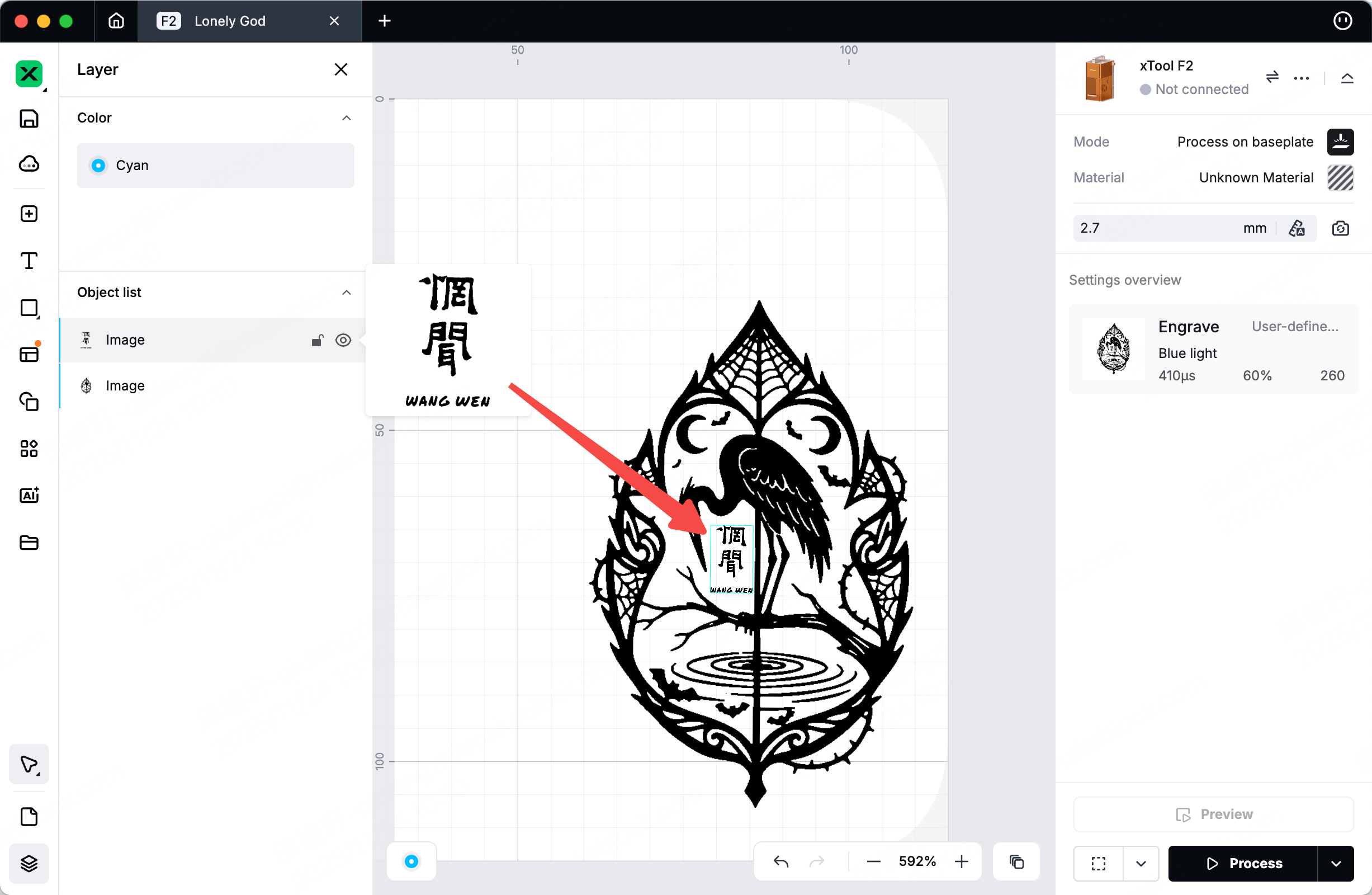Image resolution: width=1372 pixels, height=895 pixels.
Task: Collapse the Object list section
Action: (346, 293)
